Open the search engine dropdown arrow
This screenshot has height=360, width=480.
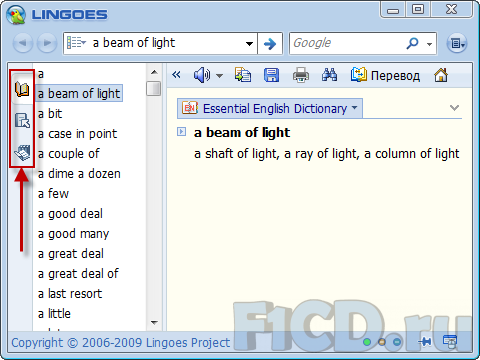(x=429, y=44)
